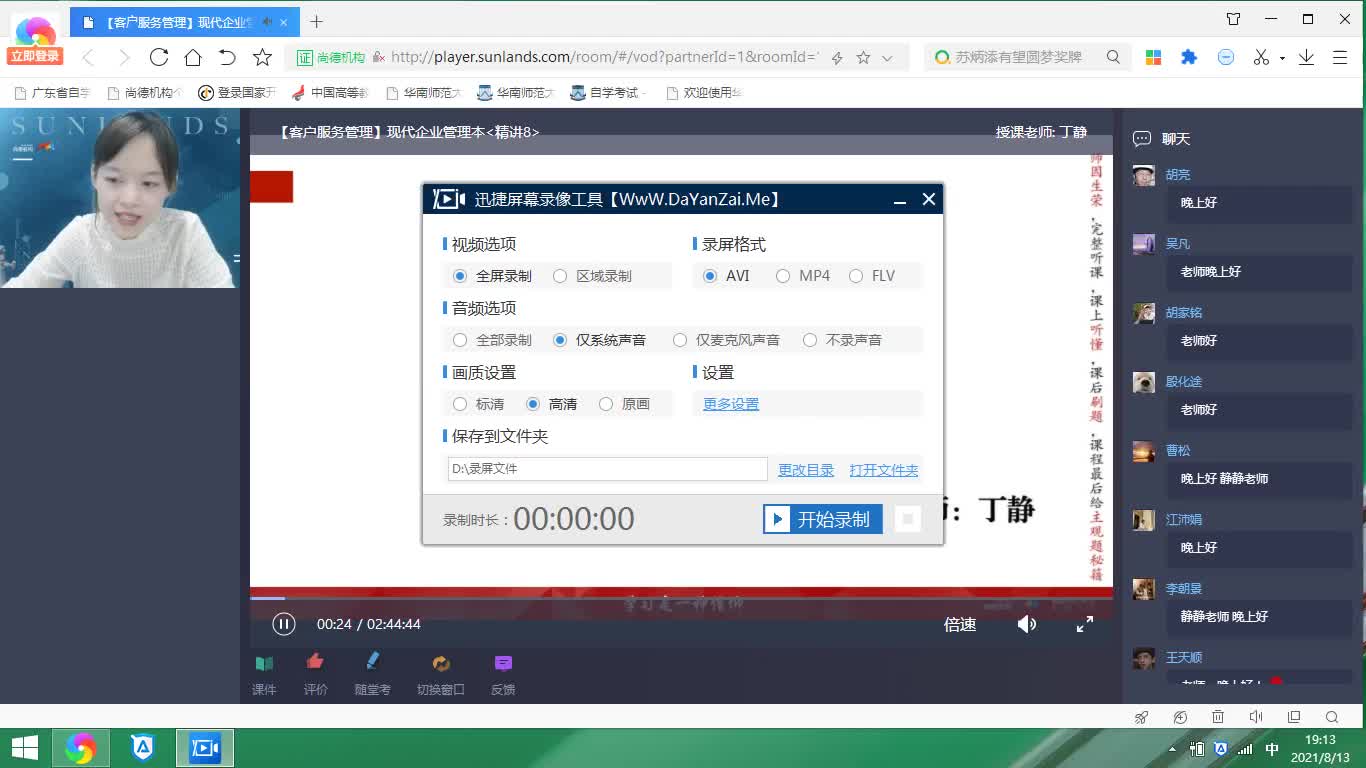Open the browser hamburger menu
This screenshot has height=768, width=1366.
point(1340,57)
